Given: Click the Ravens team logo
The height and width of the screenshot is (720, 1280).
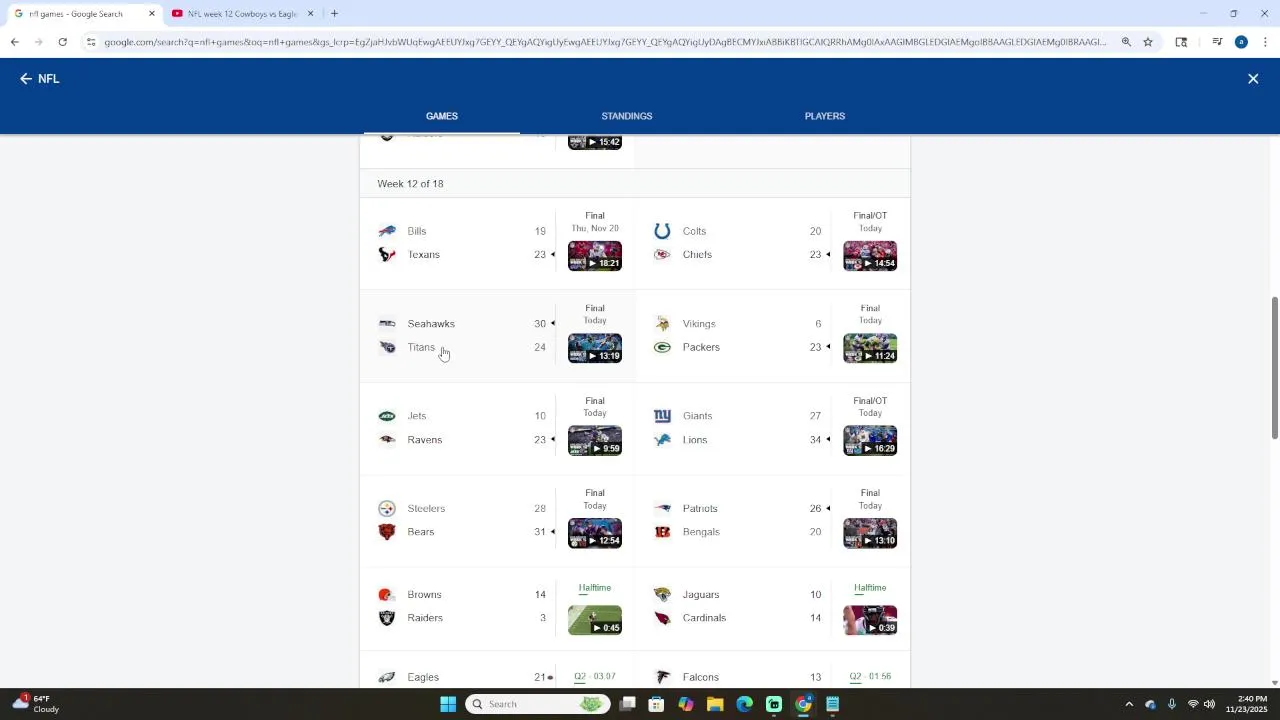Looking at the screenshot, I should 387,440.
